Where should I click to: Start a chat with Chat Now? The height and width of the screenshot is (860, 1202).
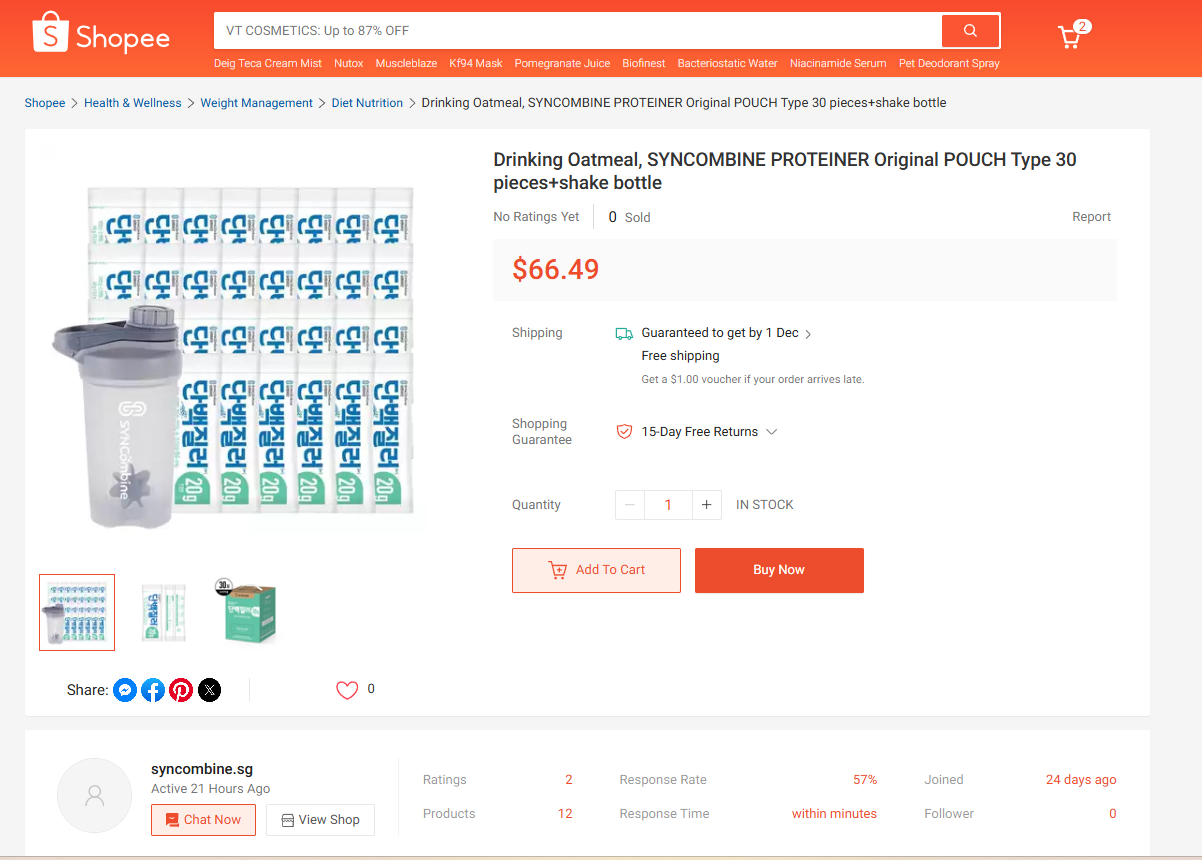[x=203, y=820]
